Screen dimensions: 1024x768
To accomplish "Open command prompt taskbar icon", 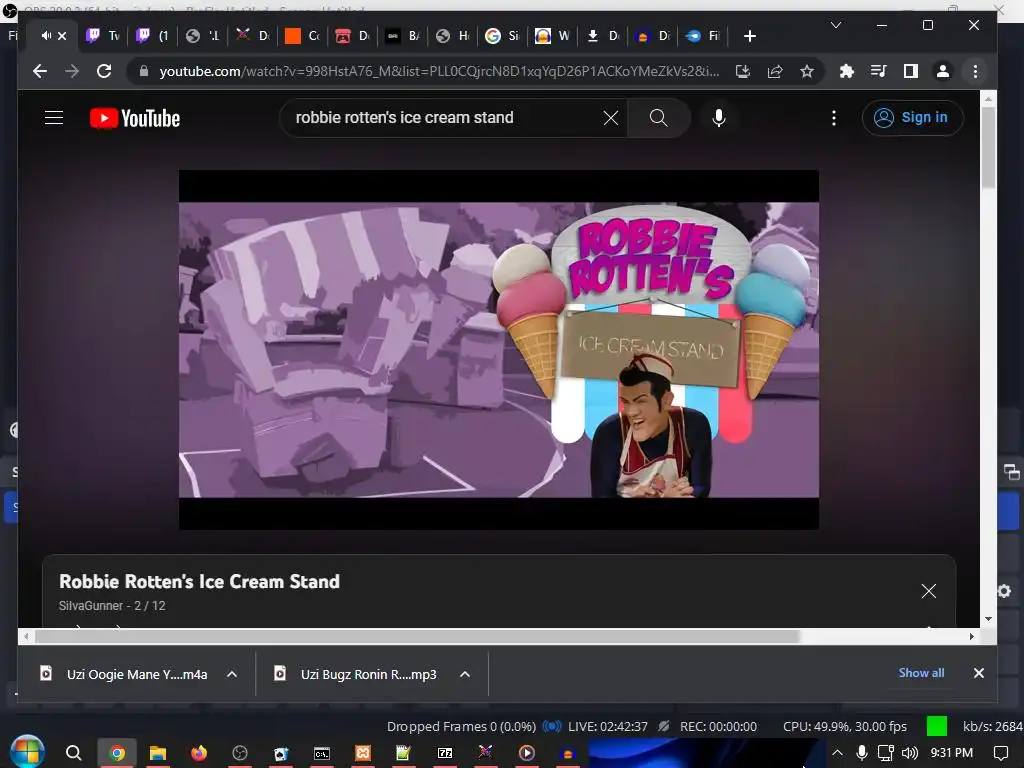I will [x=322, y=753].
